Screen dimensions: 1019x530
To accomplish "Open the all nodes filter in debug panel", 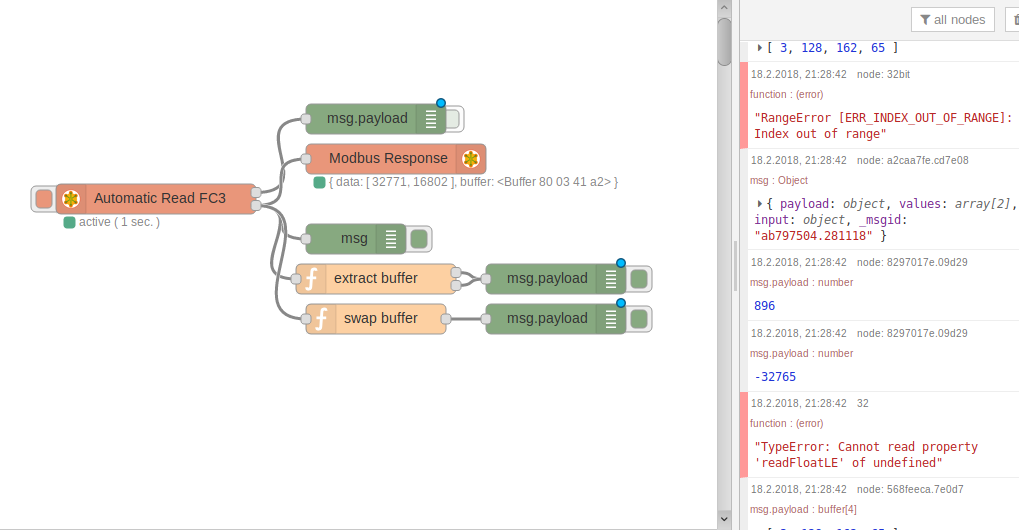I will click(x=953, y=19).
